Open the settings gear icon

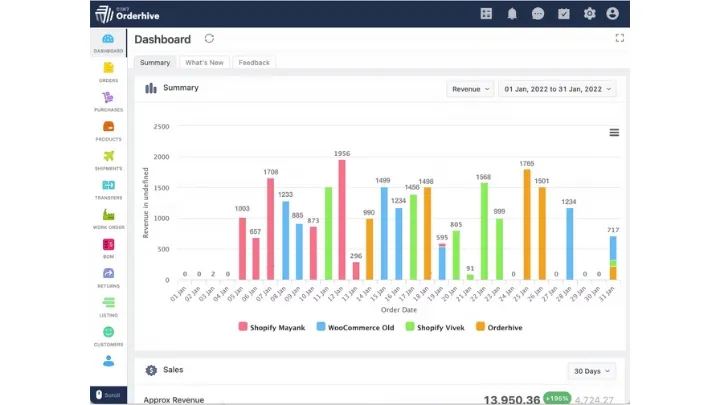[589, 14]
